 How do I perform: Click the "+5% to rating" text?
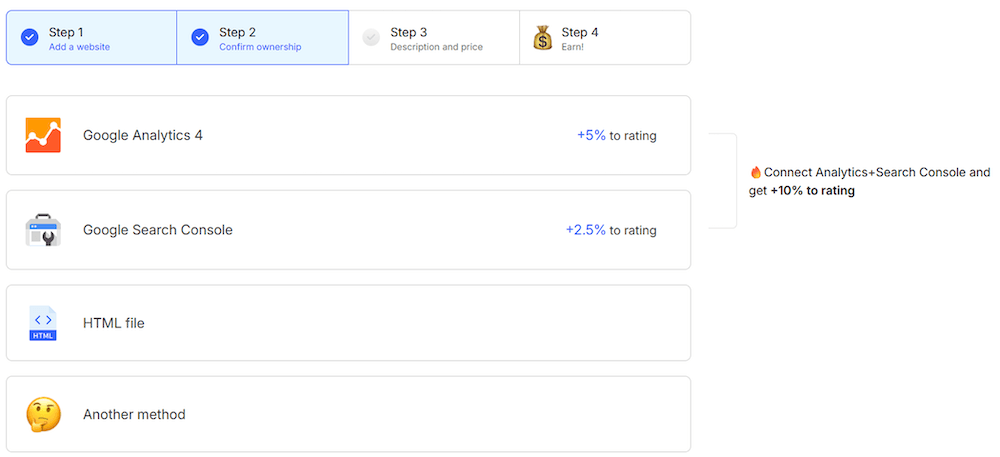tap(617, 136)
